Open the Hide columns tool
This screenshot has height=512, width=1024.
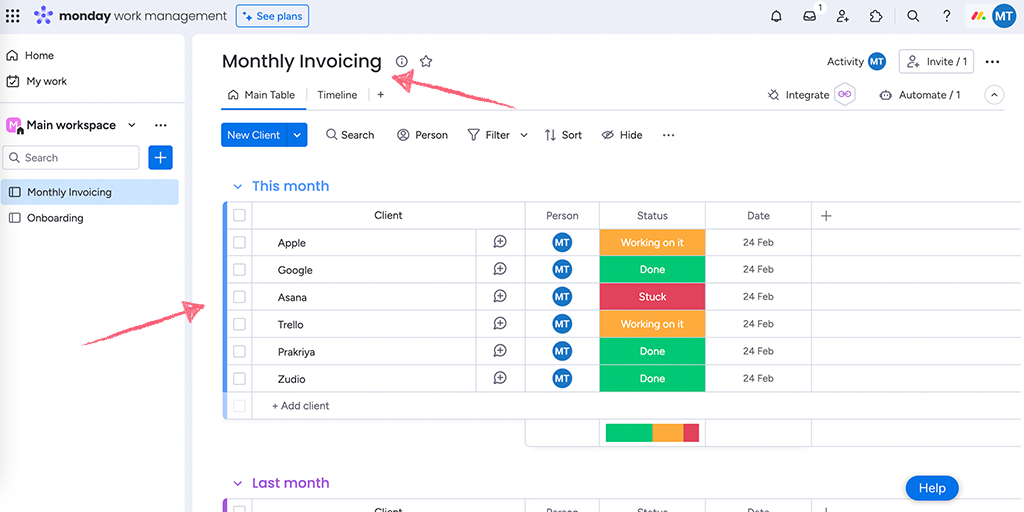pyautogui.click(x=622, y=135)
